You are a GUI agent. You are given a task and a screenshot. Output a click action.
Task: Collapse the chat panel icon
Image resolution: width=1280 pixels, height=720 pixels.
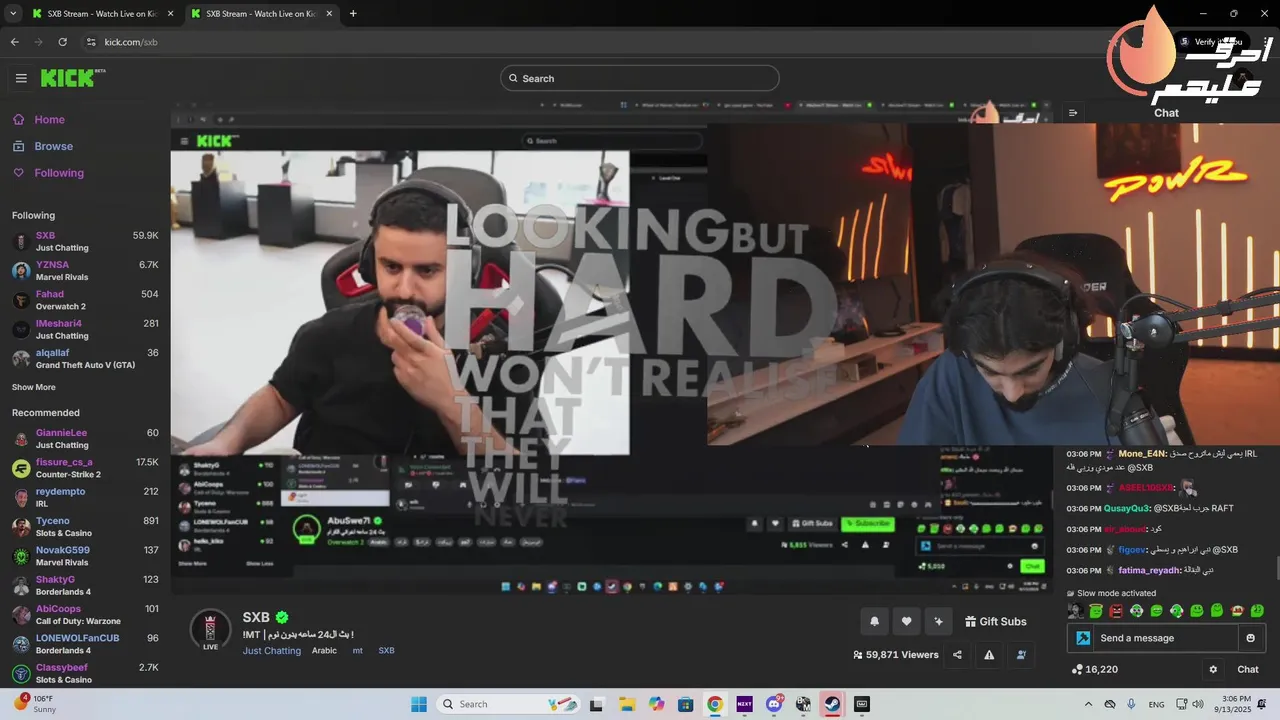[1073, 113]
